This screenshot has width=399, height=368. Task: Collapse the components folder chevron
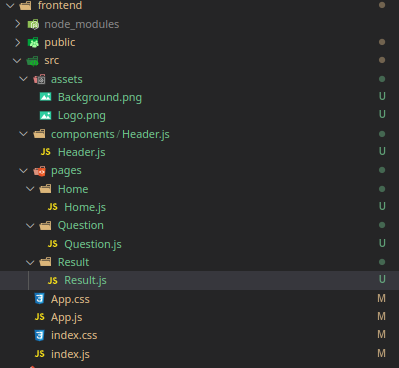[x=23, y=134]
